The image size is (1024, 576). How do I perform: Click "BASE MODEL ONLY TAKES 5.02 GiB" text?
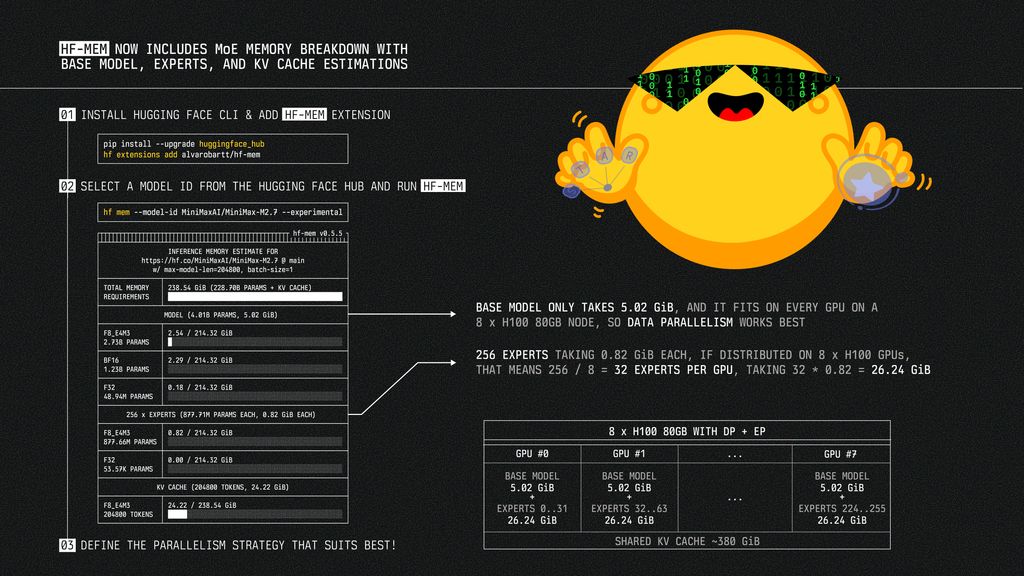point(575,307)
